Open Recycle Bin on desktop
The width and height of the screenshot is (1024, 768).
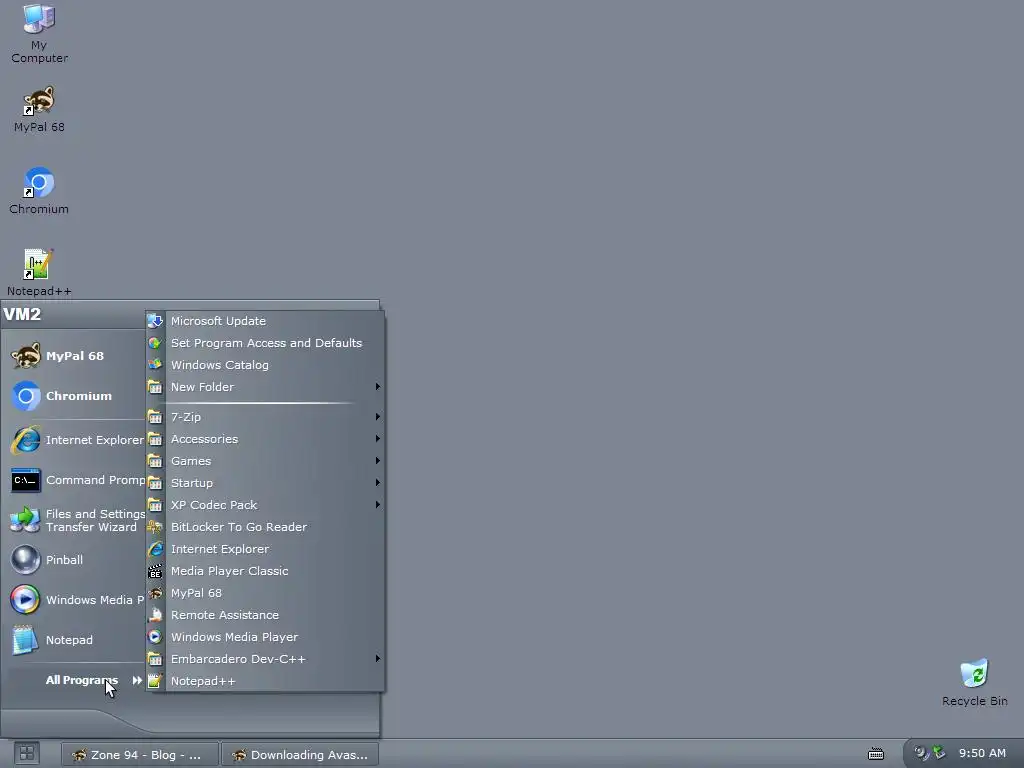click(x=974, y=683)
